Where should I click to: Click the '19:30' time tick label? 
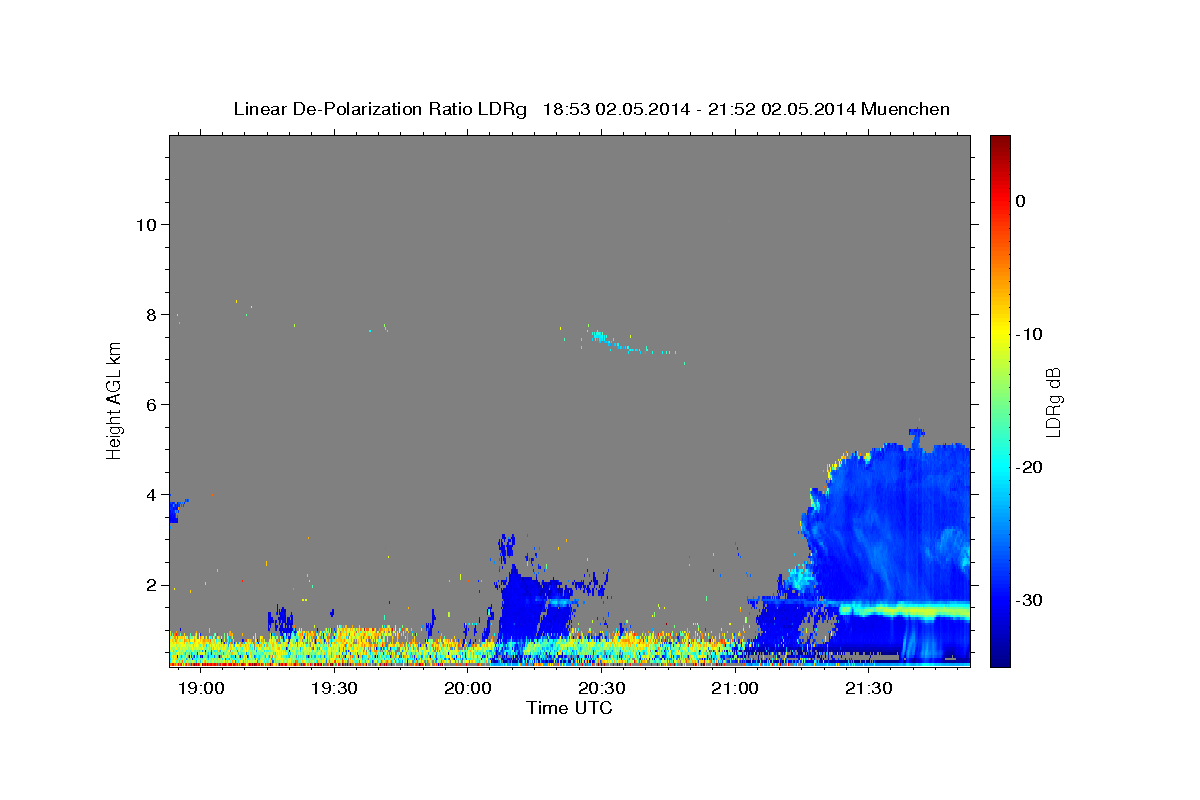click(x=335, y=689)
